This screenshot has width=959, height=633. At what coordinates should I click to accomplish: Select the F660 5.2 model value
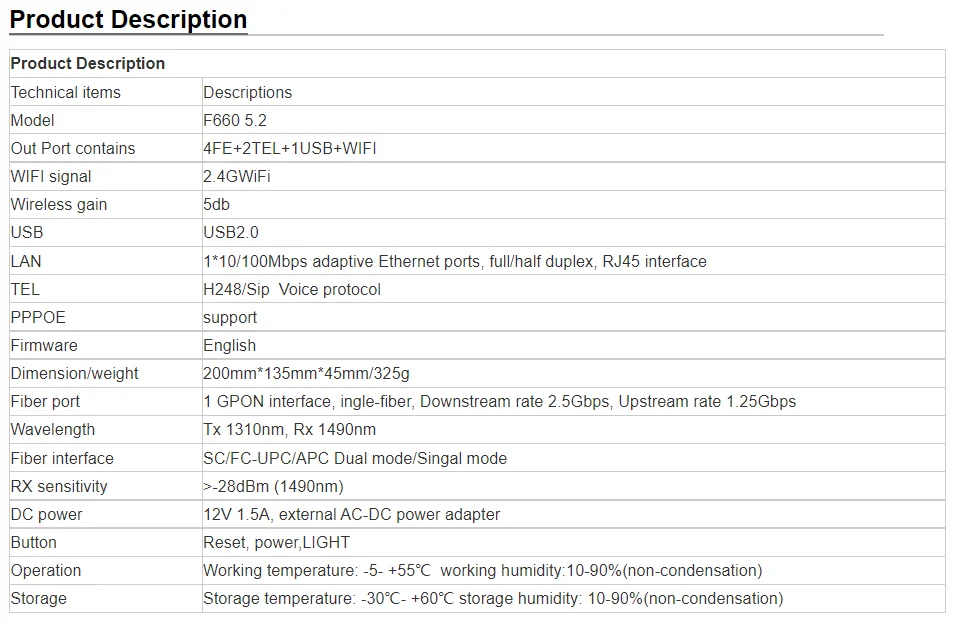235,120
